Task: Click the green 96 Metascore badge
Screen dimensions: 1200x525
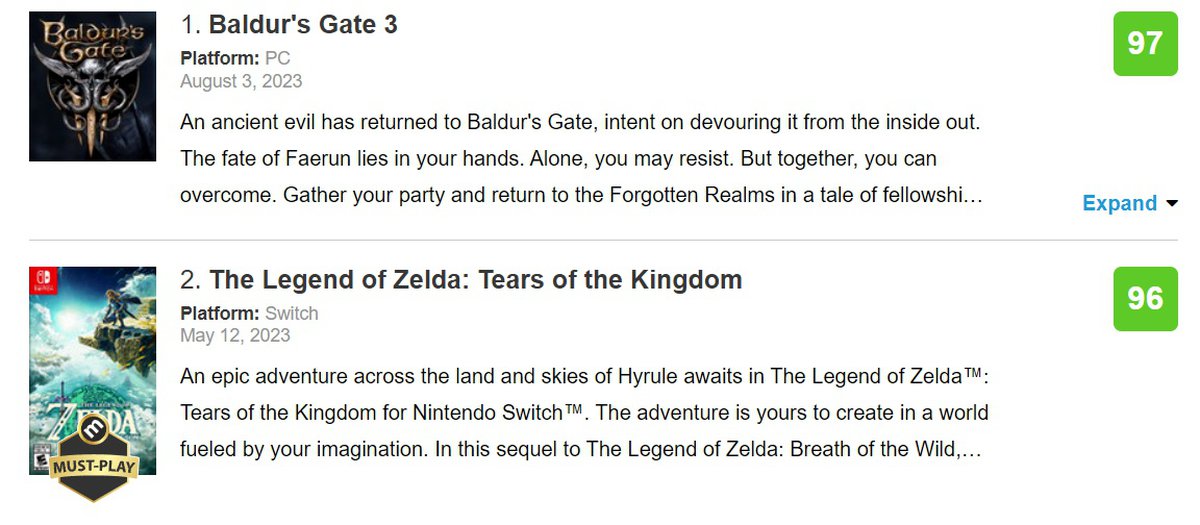Action: [x=1144, y=299]
